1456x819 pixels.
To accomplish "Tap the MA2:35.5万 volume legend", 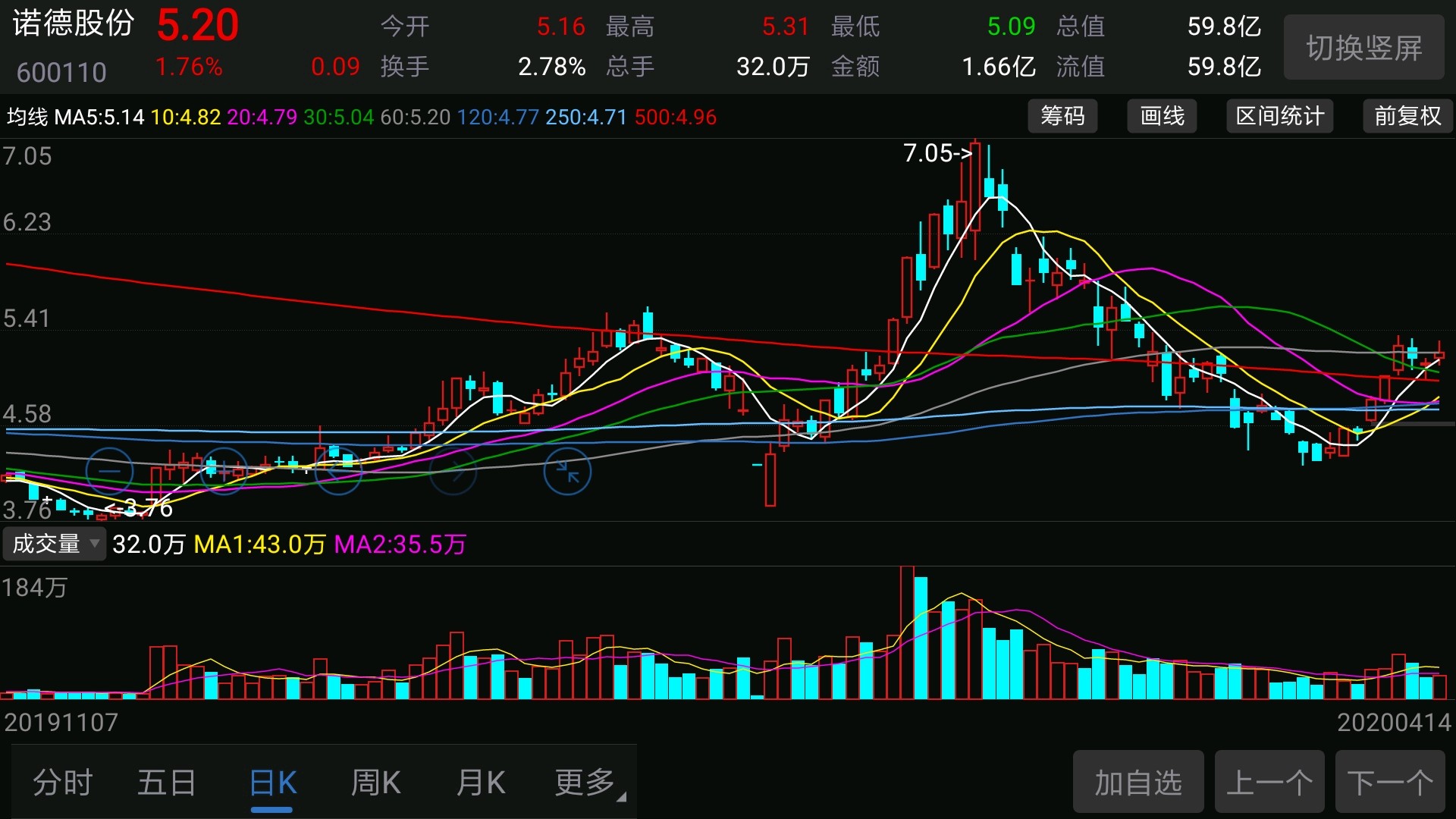I will pos(400,544).
